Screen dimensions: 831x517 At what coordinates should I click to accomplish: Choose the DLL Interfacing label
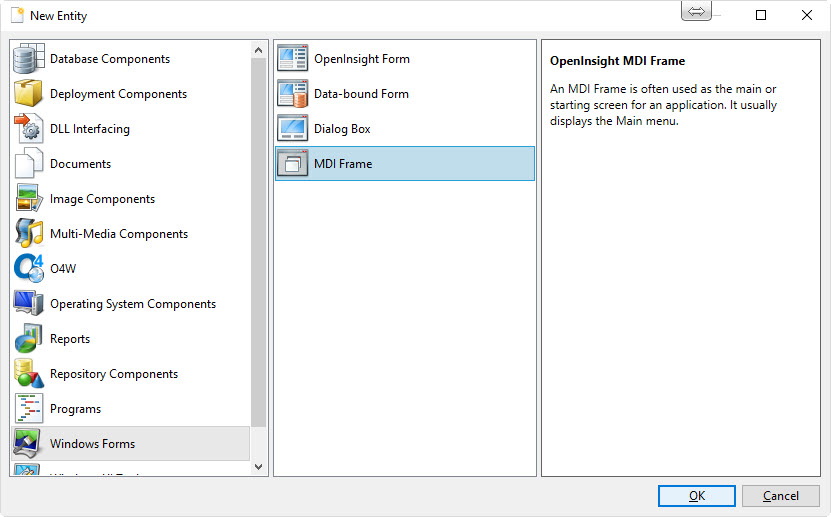(x=90, y=129)
